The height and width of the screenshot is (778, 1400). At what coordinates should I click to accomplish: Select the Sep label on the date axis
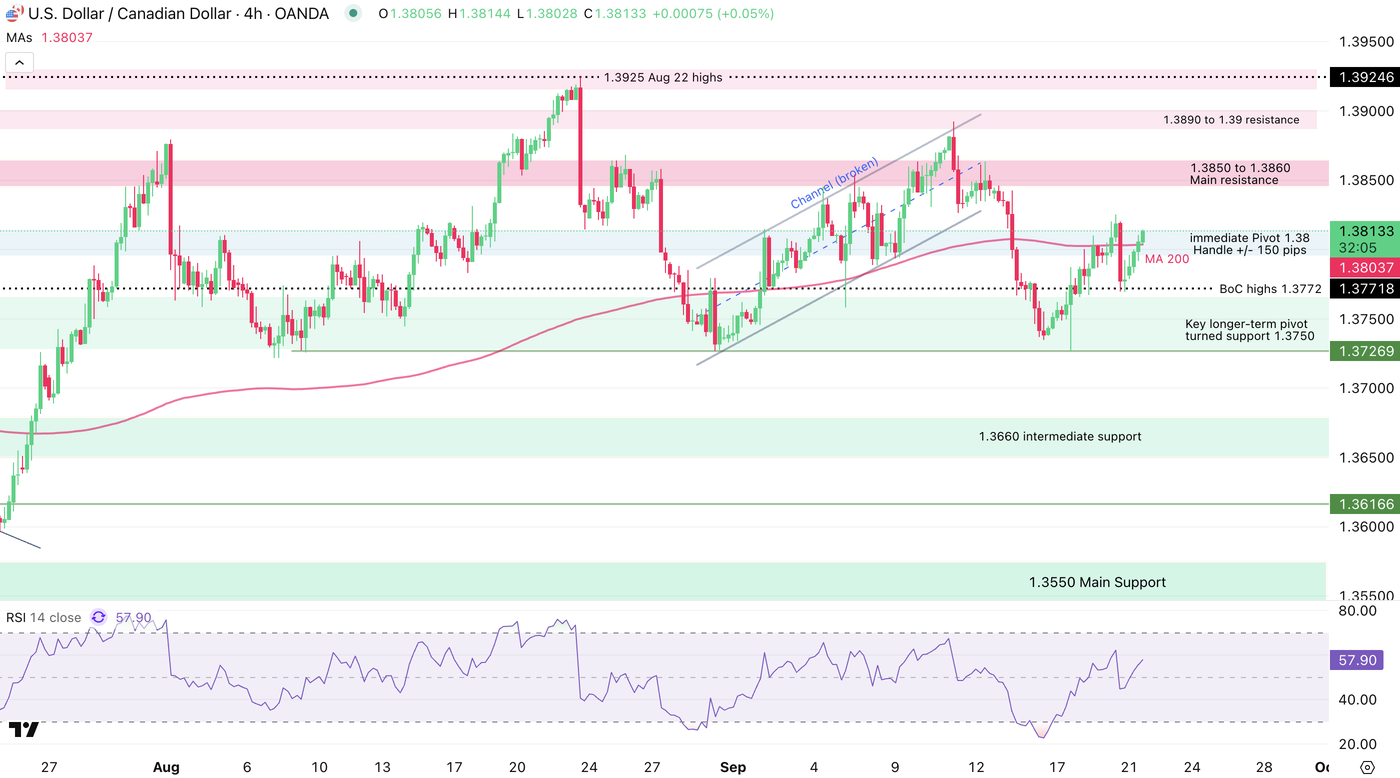(733, 767)
